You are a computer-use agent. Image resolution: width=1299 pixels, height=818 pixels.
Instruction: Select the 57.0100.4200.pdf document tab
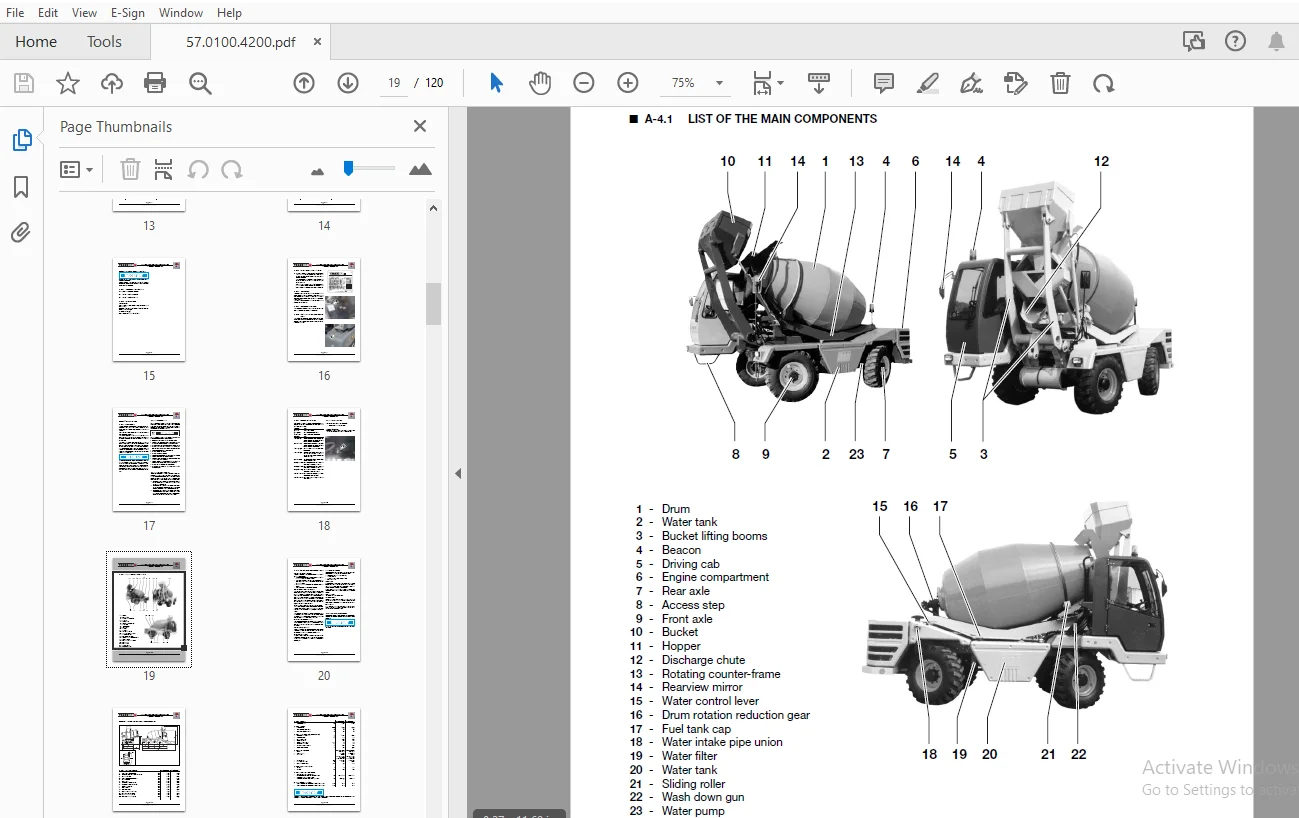pyautogui.click(x=240, y=42)
